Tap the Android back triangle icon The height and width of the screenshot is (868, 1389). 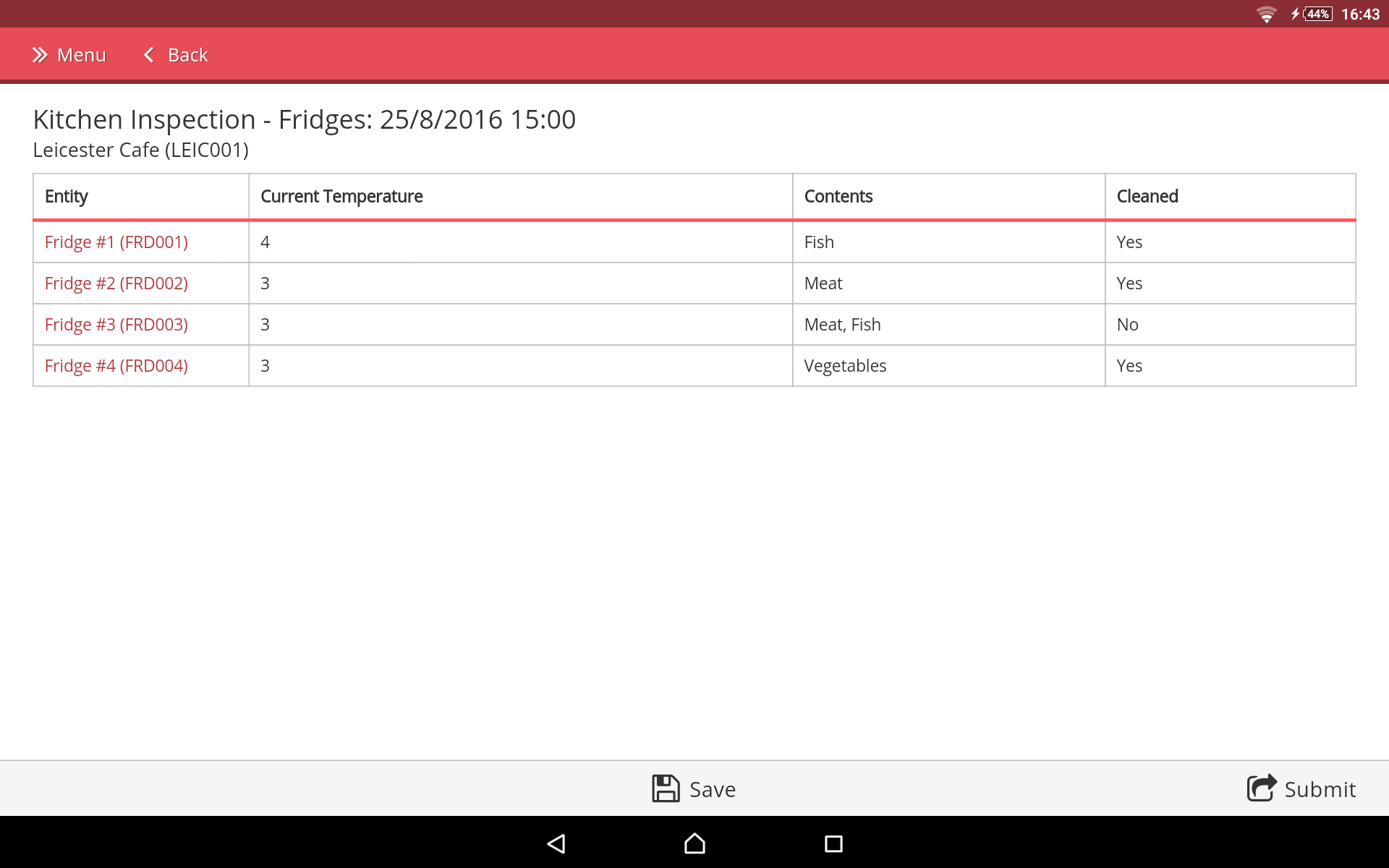(x=556, y=843)
